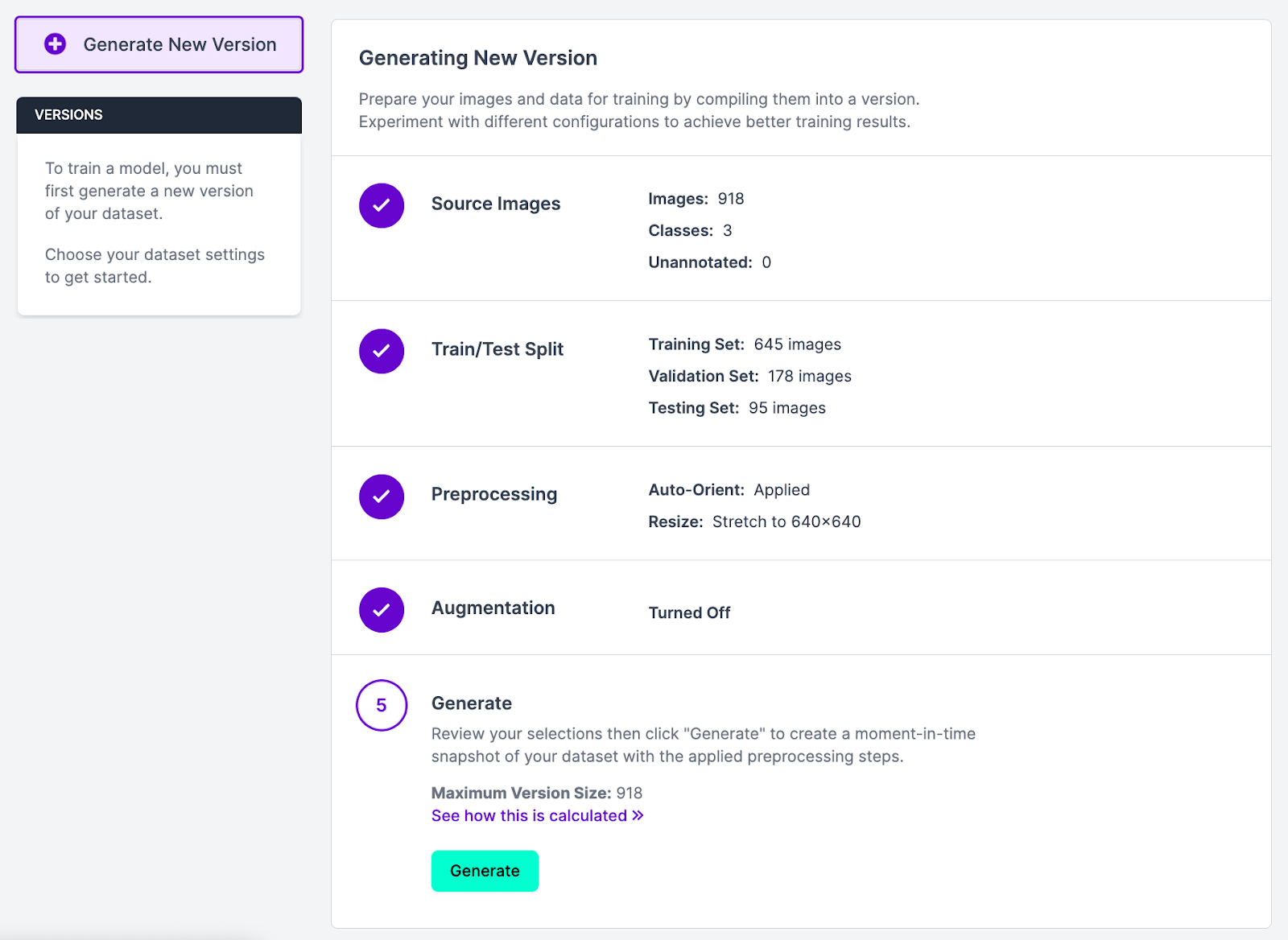Click the Preprocessing checkmark icon
1288x940 pixels.
(x=382, y=497)
